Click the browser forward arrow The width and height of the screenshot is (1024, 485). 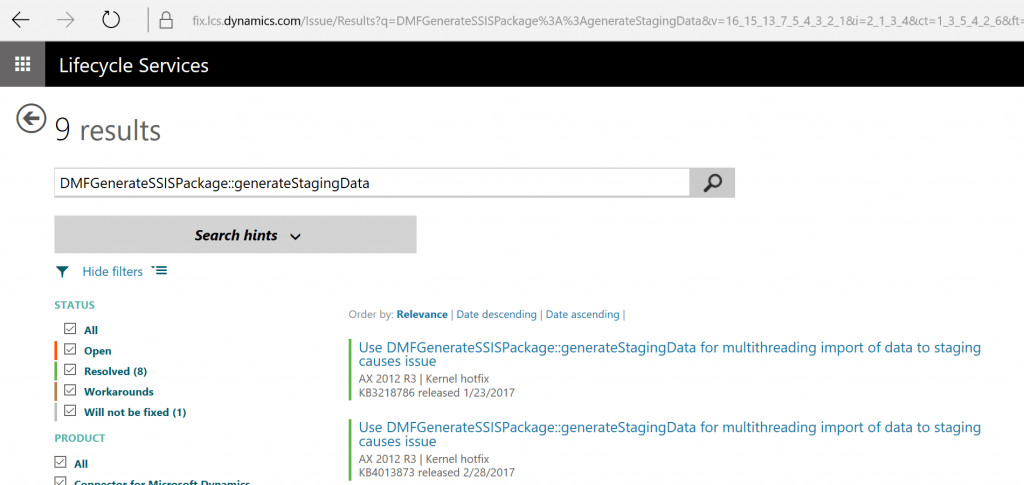[65, 20]
